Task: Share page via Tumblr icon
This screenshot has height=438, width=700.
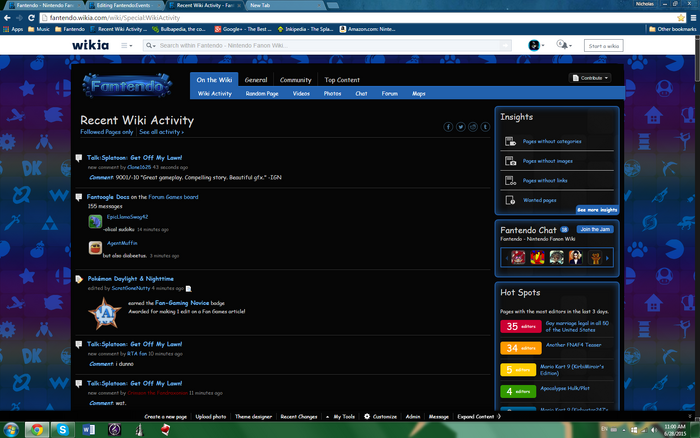Action: pos(485,127)
